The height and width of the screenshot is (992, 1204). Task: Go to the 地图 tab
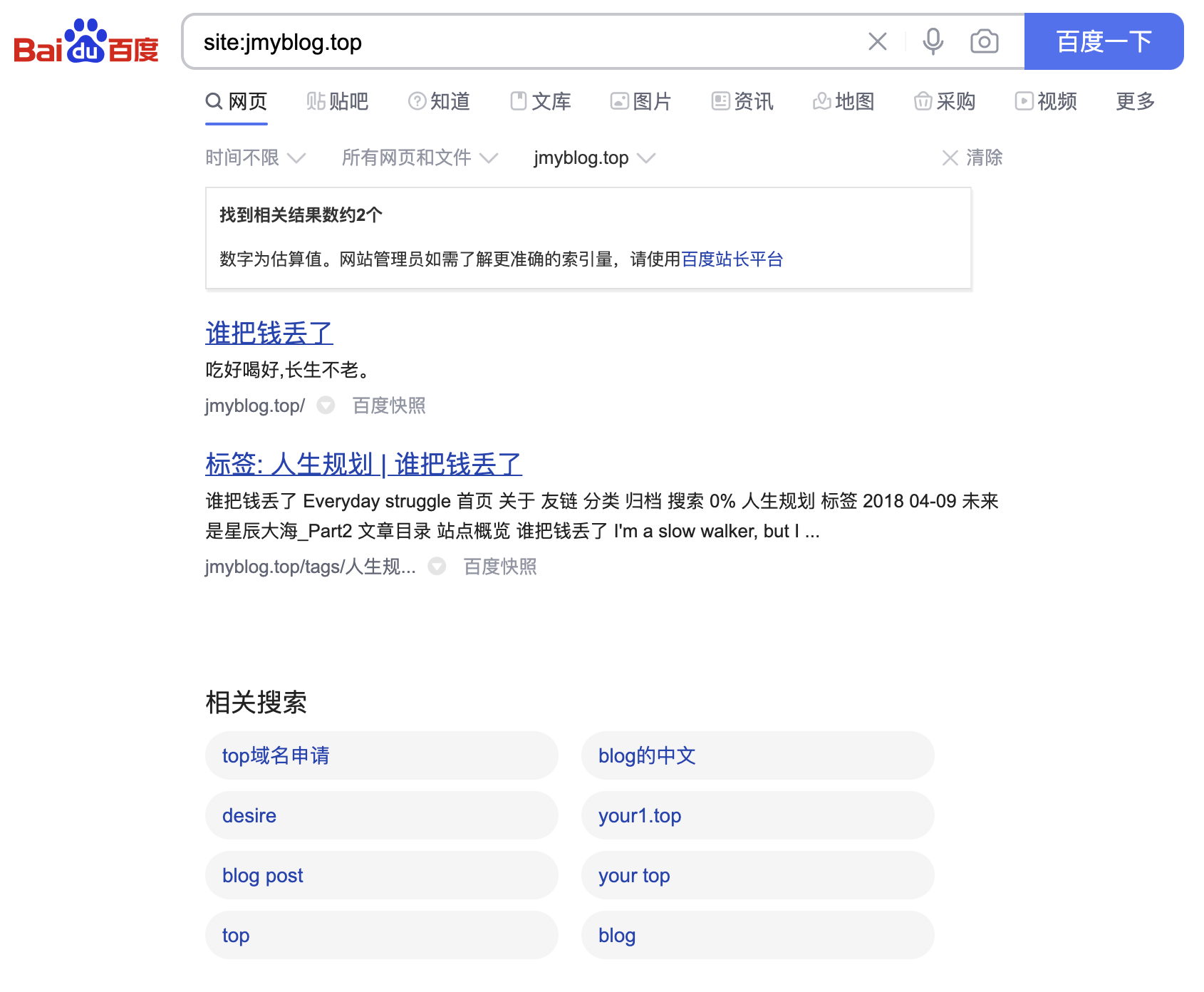844,101
